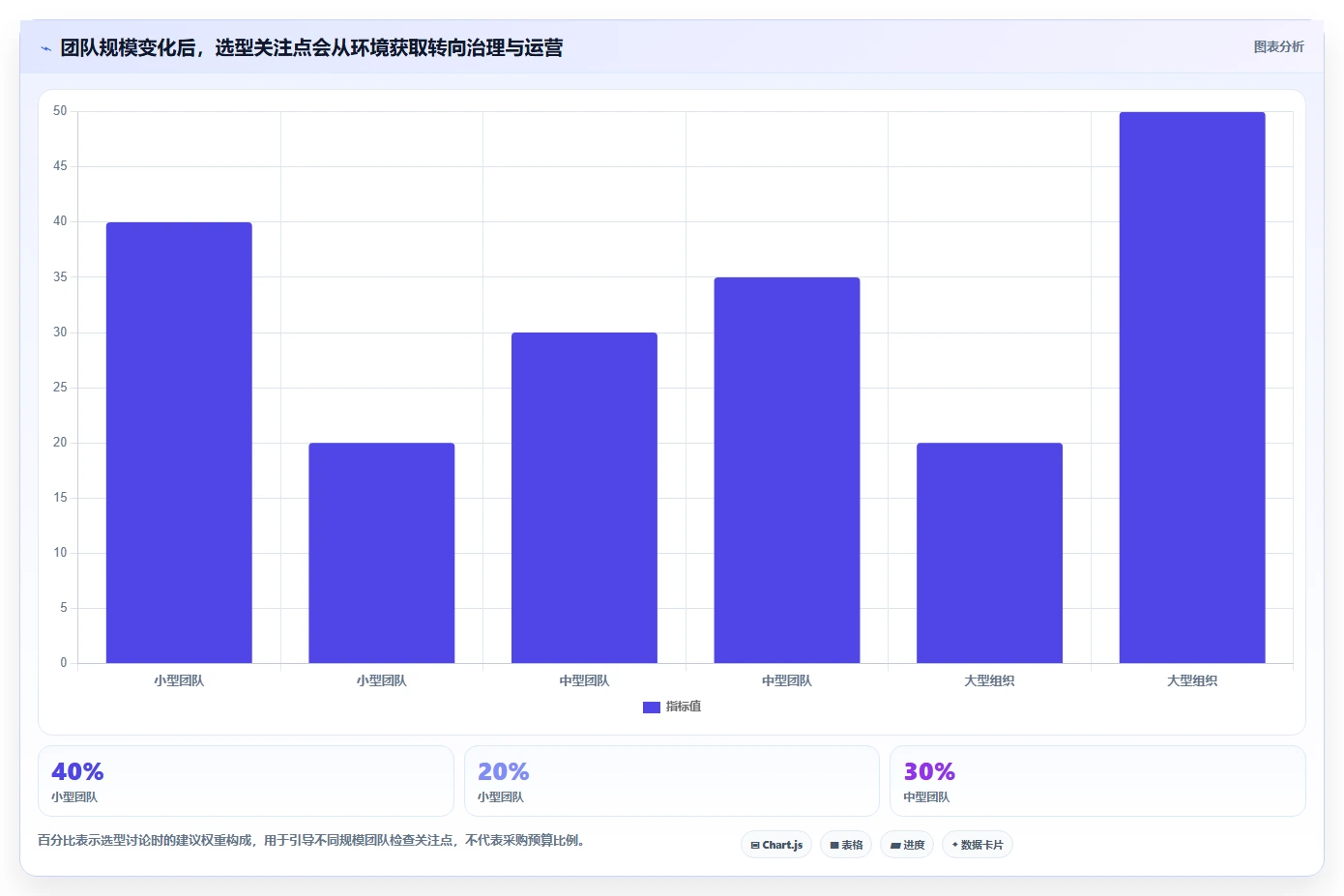The width and height of the screenshot is (1344, 896).
Task: Open the 20% 小型团队 stat card
Action: [x=672, y=781]
